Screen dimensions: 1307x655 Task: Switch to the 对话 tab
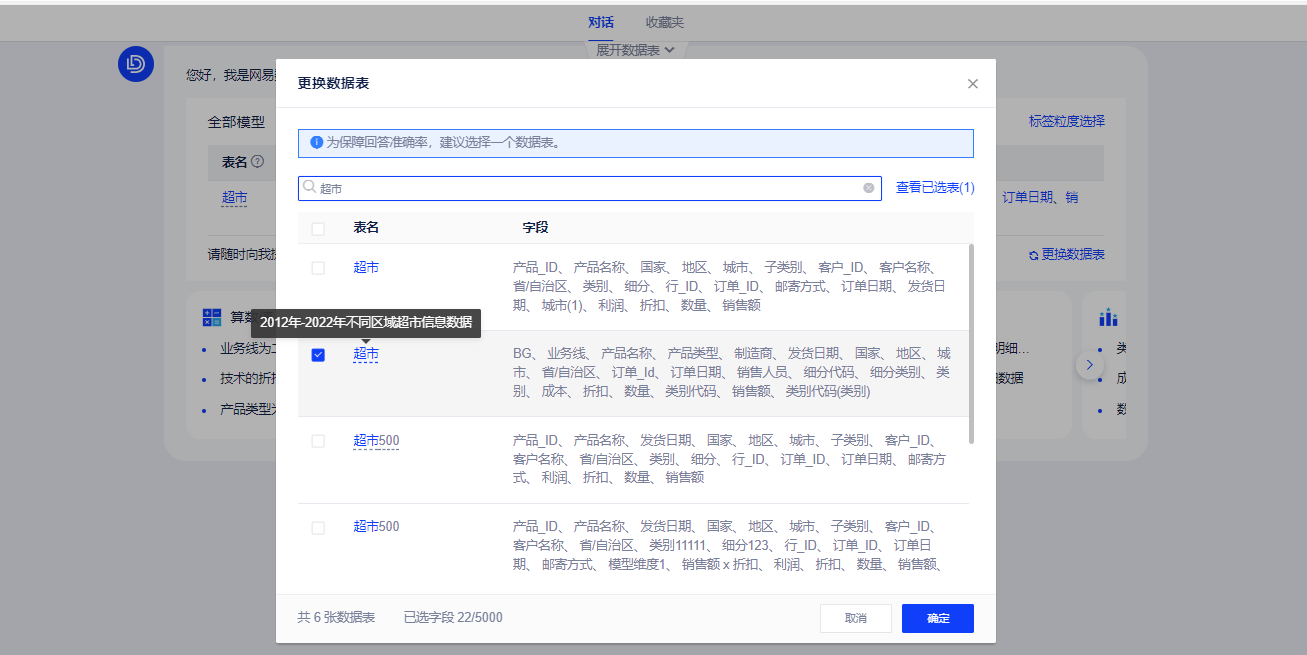tap(601, 22)
